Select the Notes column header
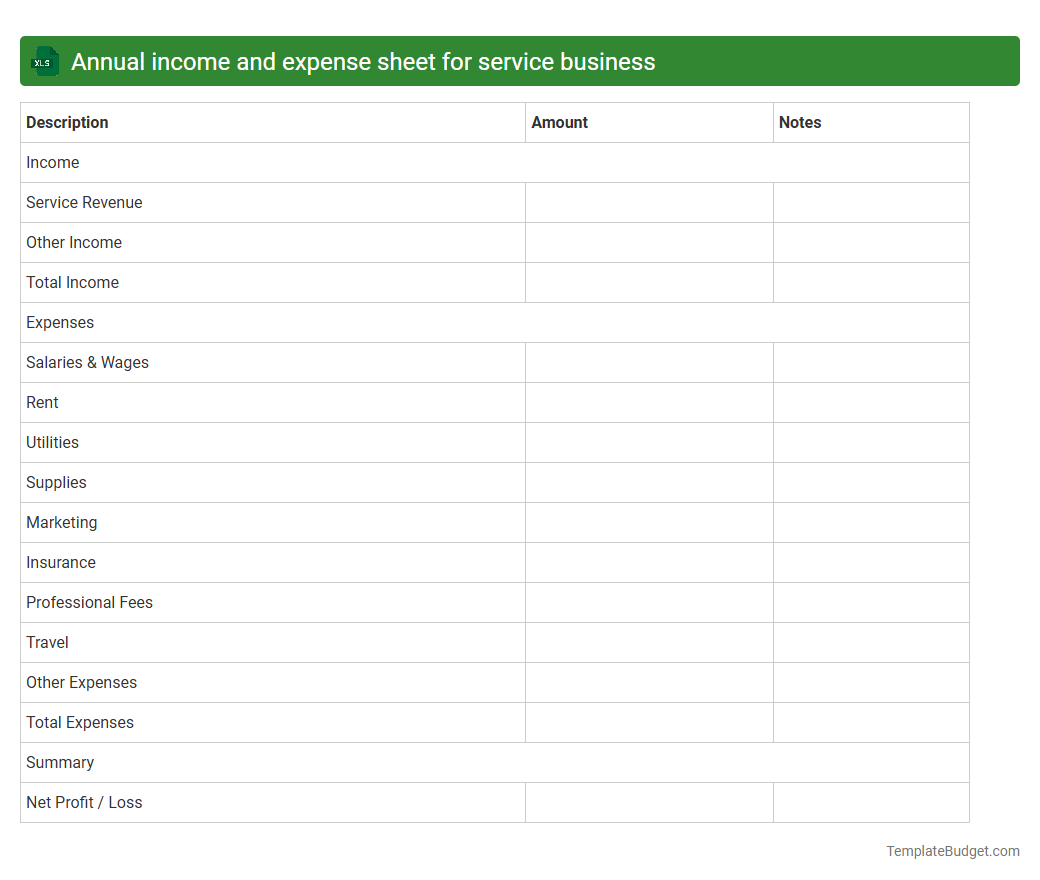1040x880 pixels. point(800,122)
